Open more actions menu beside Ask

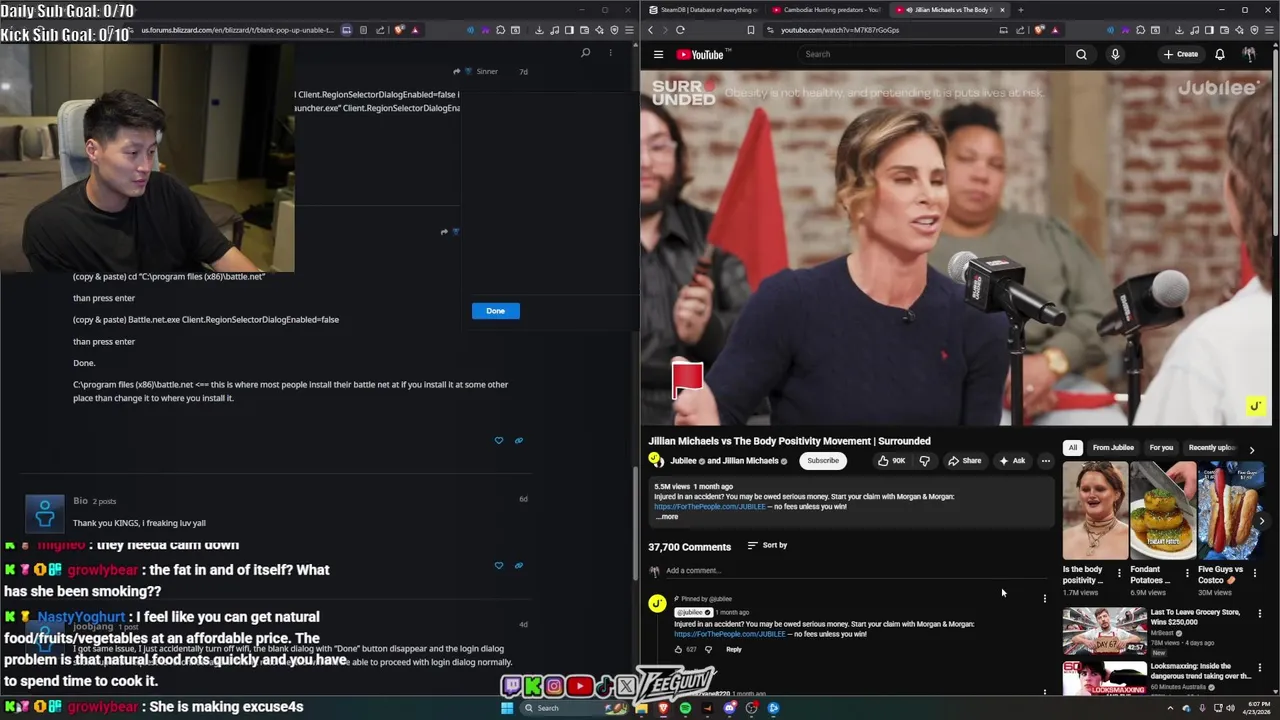pyautogui.click(x=1045, y=461)
